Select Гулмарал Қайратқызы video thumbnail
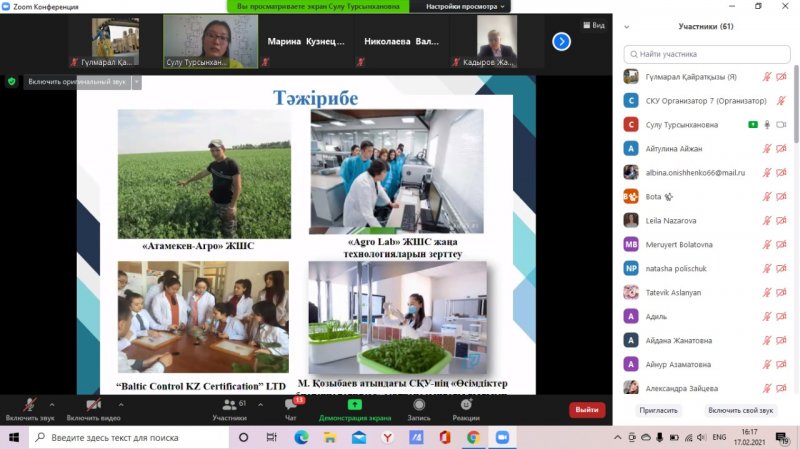This screenshot has height=449, width=800. 115,41
